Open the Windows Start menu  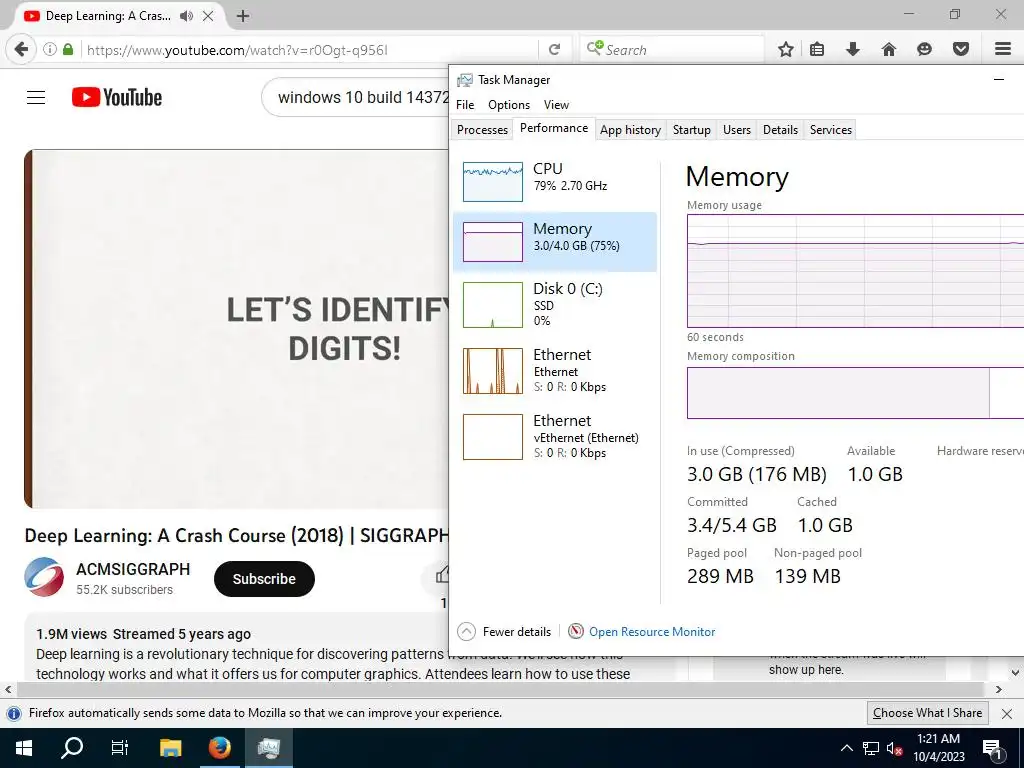[24, 748]
